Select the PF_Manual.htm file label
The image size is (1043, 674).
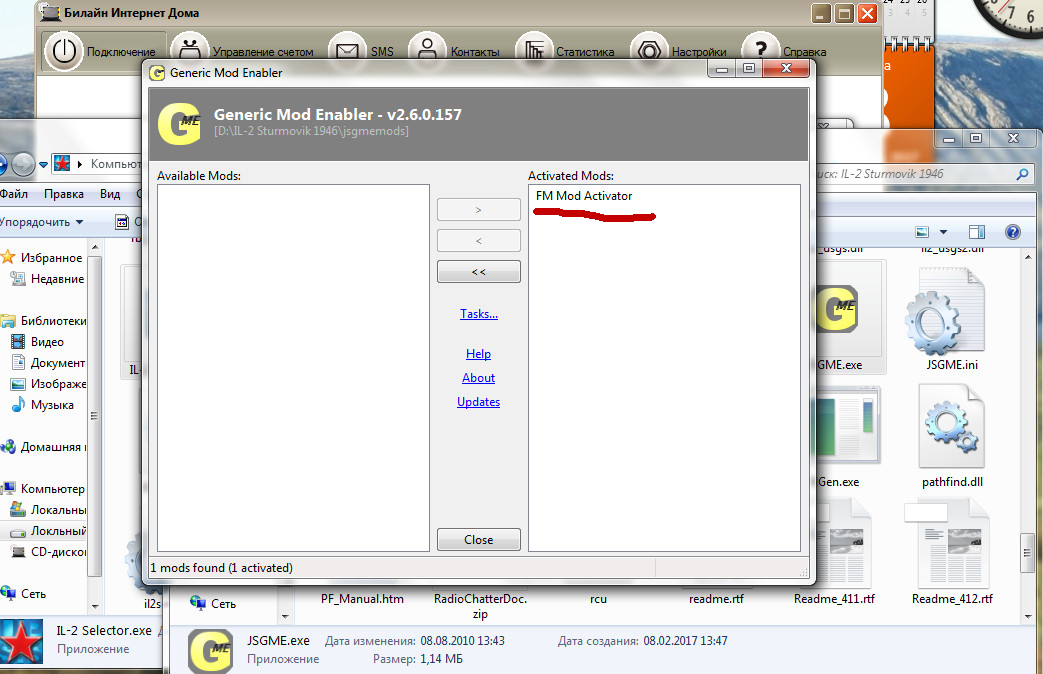pyautogui.click(x=362, y=599)
